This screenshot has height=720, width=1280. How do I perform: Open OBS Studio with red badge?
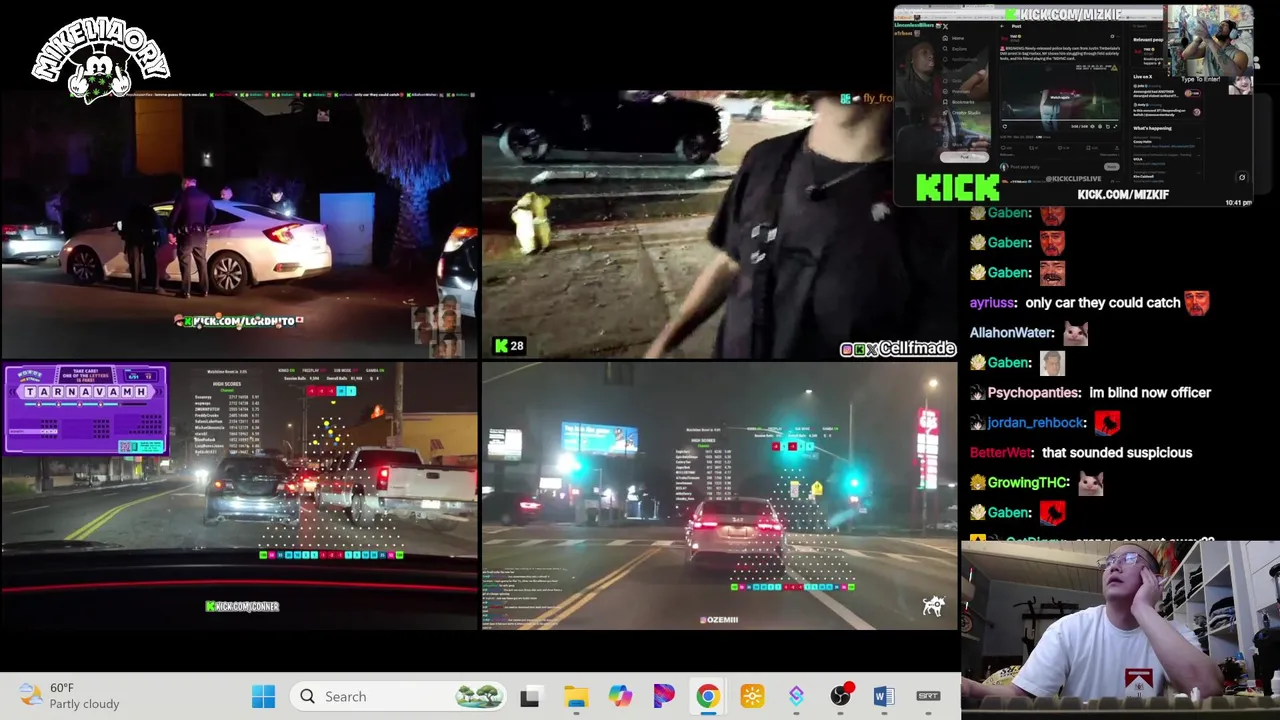click(841, 696)
